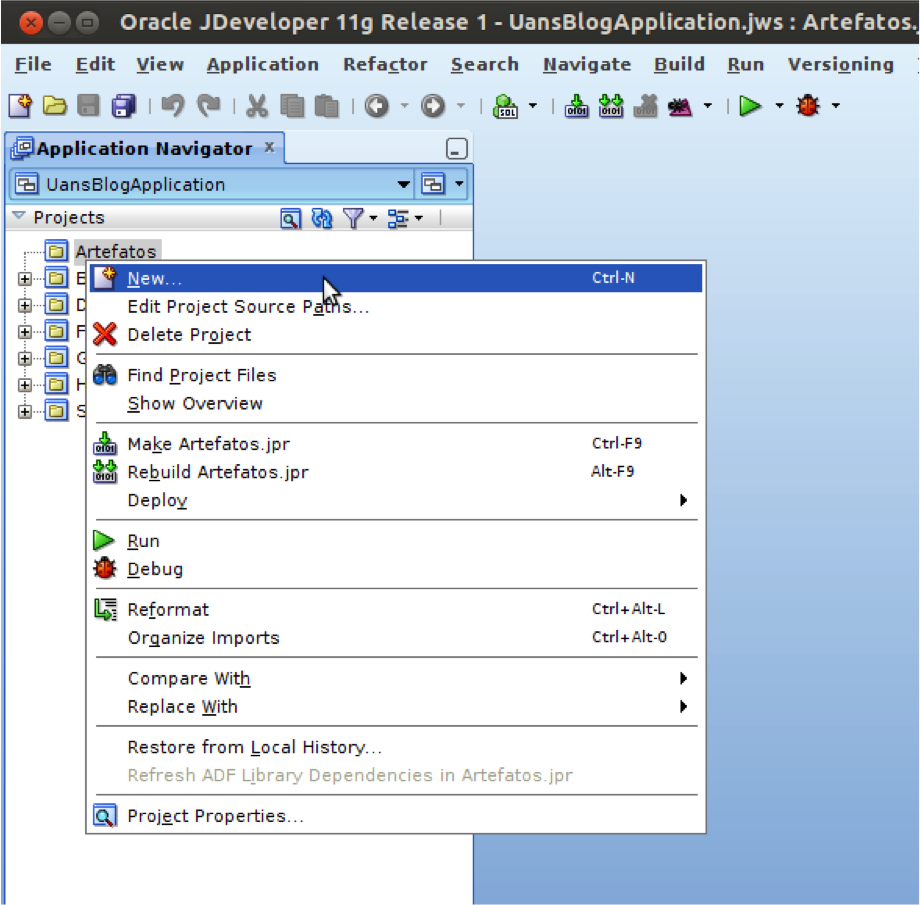
Task: Click the Refresh projects icon
Action: (x=322, y=218)
